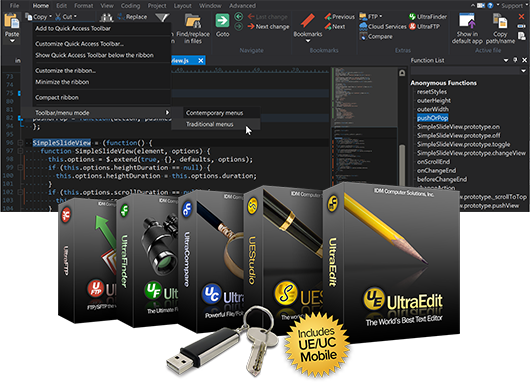Pin the Function List panel

click(515, 60)
